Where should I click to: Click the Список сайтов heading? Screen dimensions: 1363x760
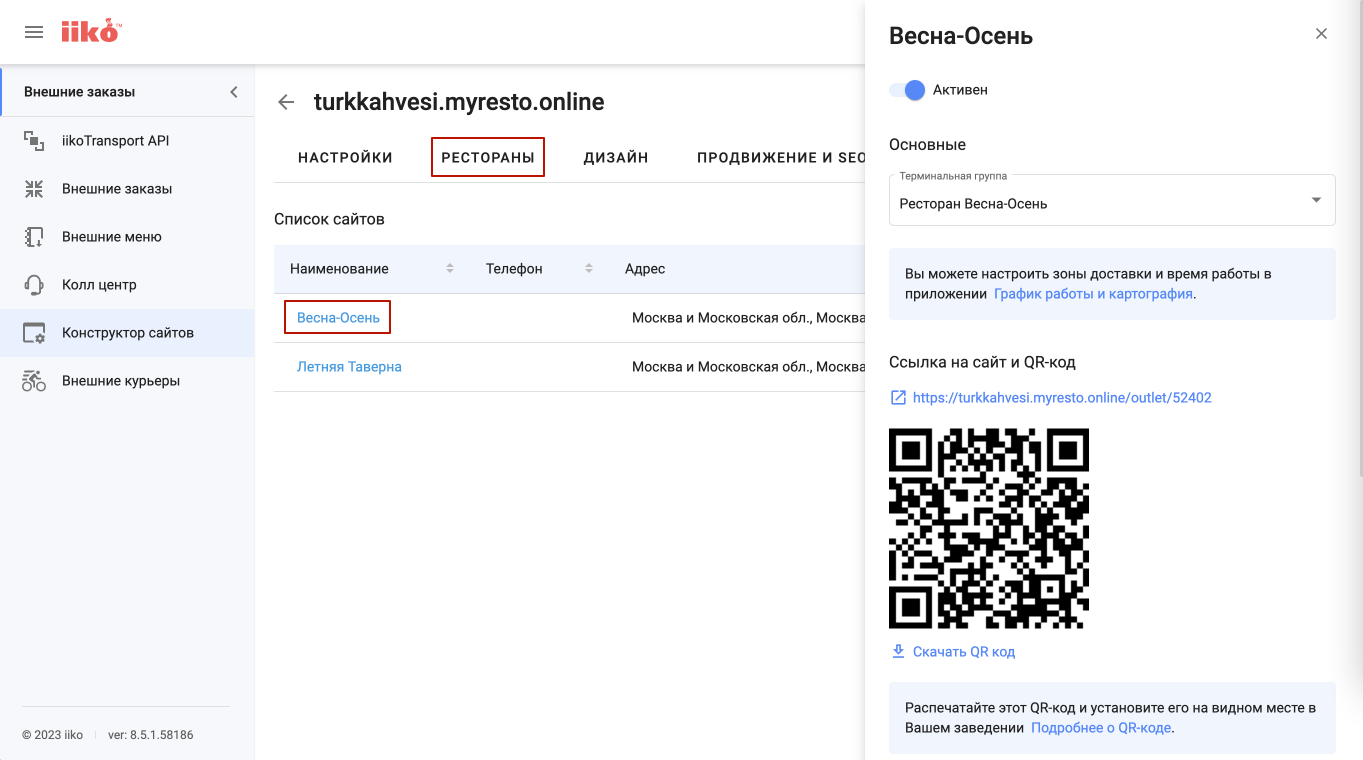pyautogui.click(x=329, y=219)
